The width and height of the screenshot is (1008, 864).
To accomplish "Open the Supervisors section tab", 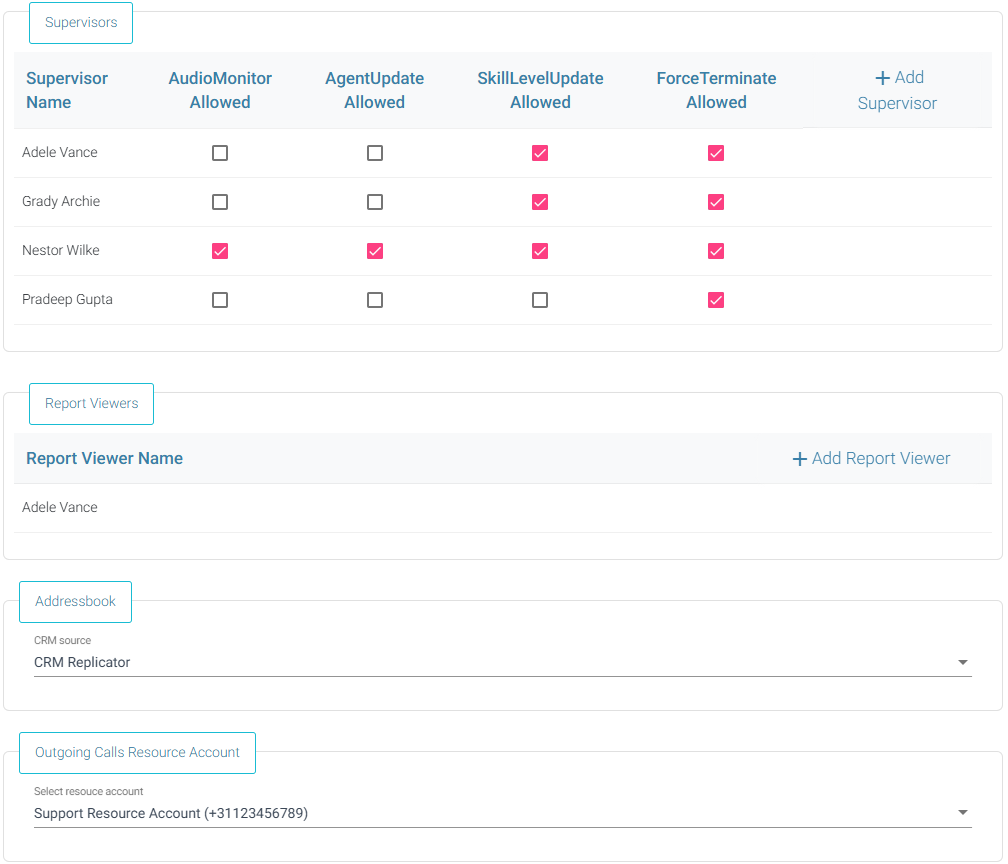I will (x=81, y=23).
